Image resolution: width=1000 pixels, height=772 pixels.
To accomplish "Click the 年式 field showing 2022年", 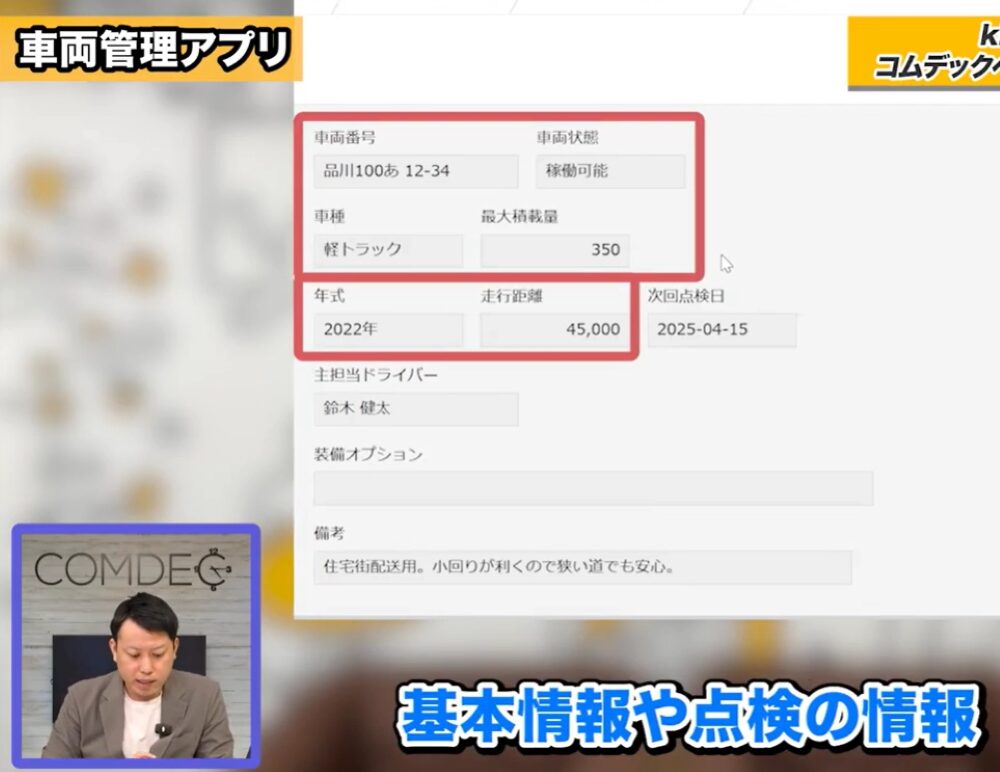I will (388, 329).
